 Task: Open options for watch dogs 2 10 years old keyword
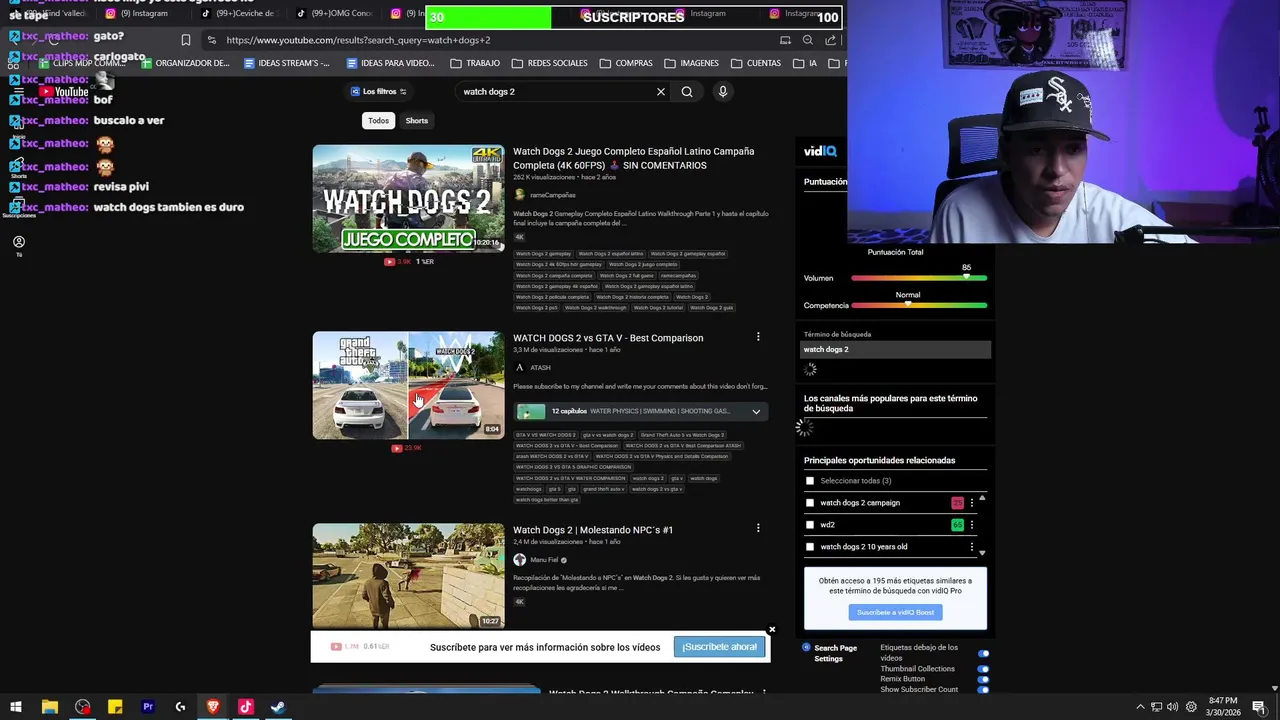pyautogui.click(x=972, y=547)
